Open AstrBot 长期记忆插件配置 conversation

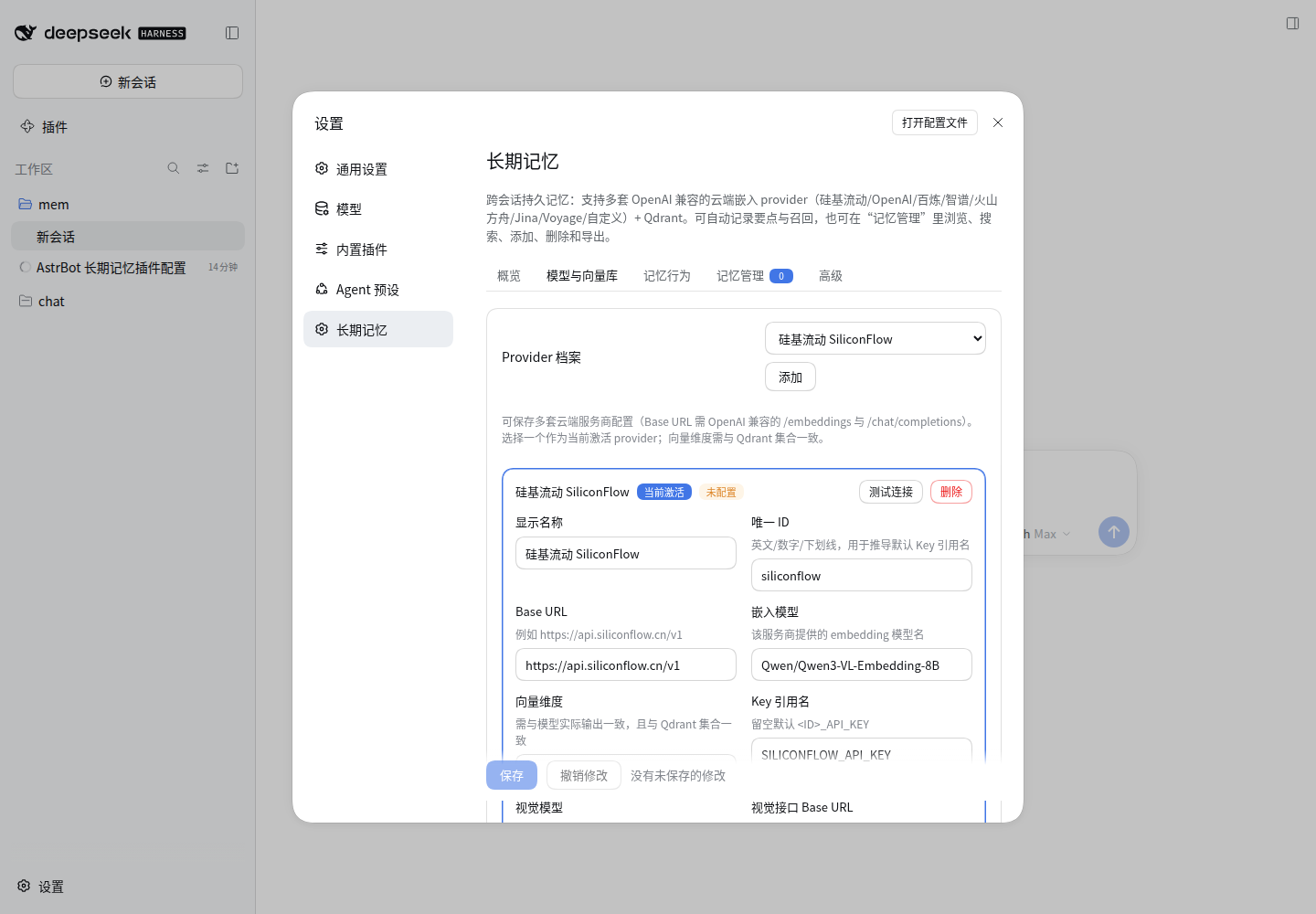(x=128, y=268)
